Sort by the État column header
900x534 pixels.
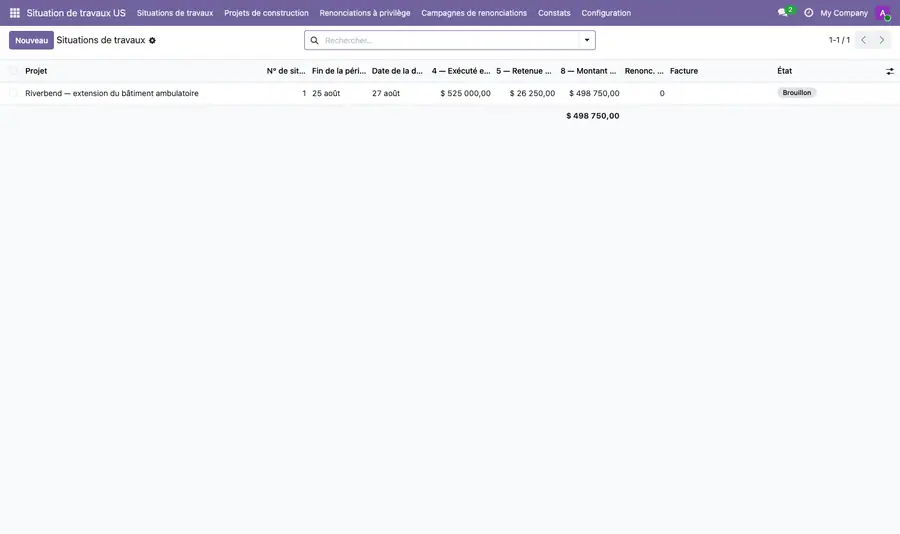[x=785, y=71]
